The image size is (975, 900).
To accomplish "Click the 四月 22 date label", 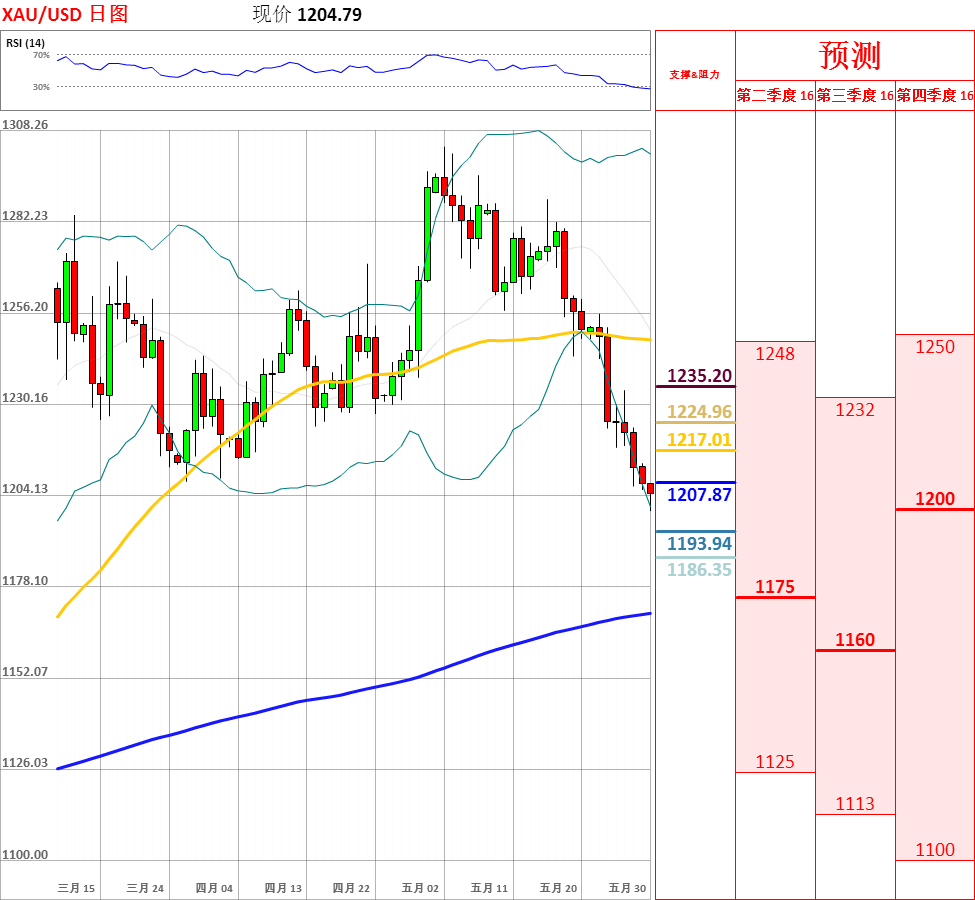I will (351, 888).
